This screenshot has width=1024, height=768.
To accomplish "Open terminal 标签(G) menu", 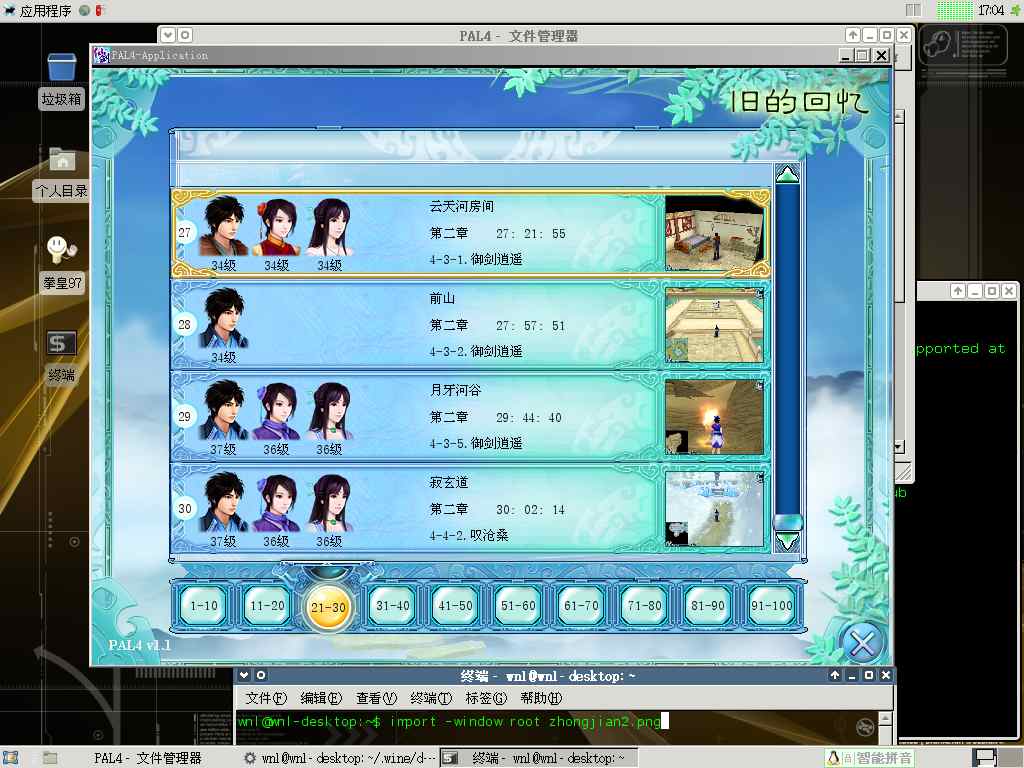I will (486, 698).
